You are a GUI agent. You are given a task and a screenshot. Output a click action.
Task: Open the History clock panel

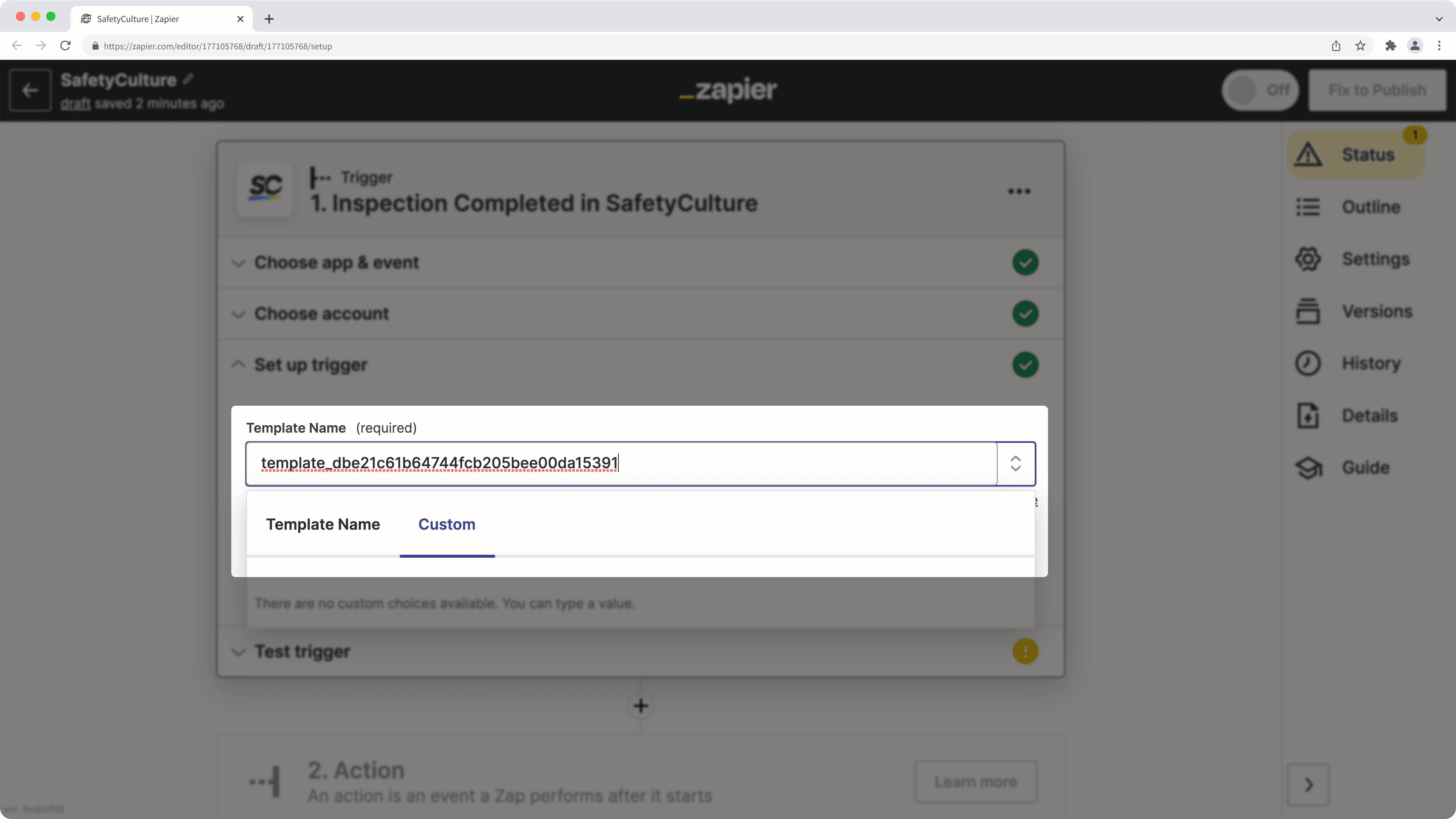click(x=1307, y=364)
